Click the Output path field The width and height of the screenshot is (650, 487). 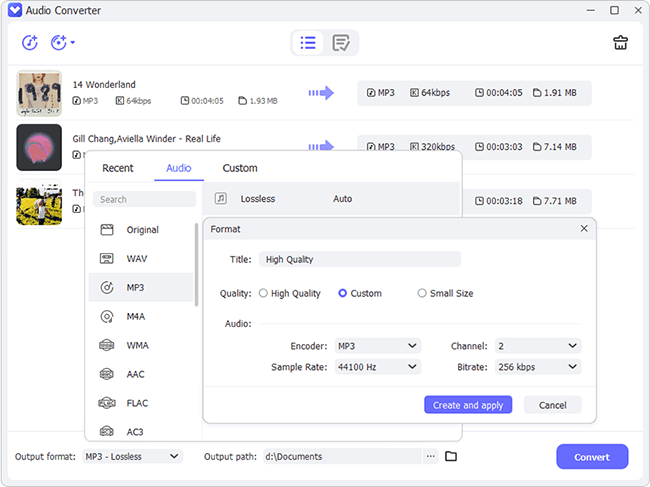(x=342, y=456)
